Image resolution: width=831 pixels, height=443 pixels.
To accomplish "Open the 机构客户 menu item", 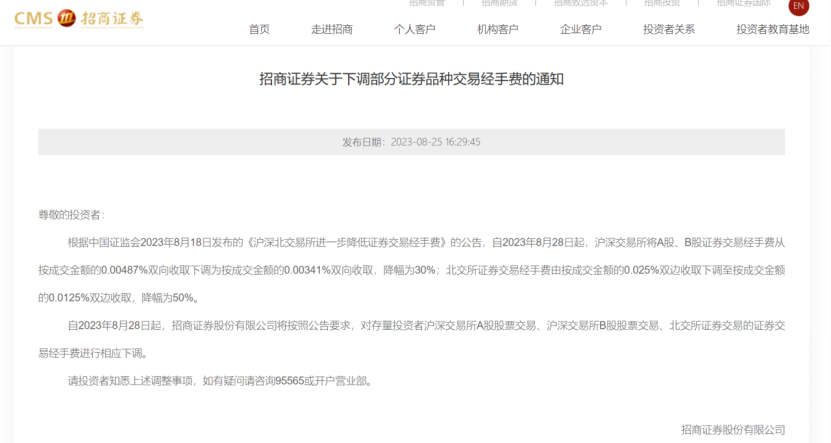I will coord(498,29).
